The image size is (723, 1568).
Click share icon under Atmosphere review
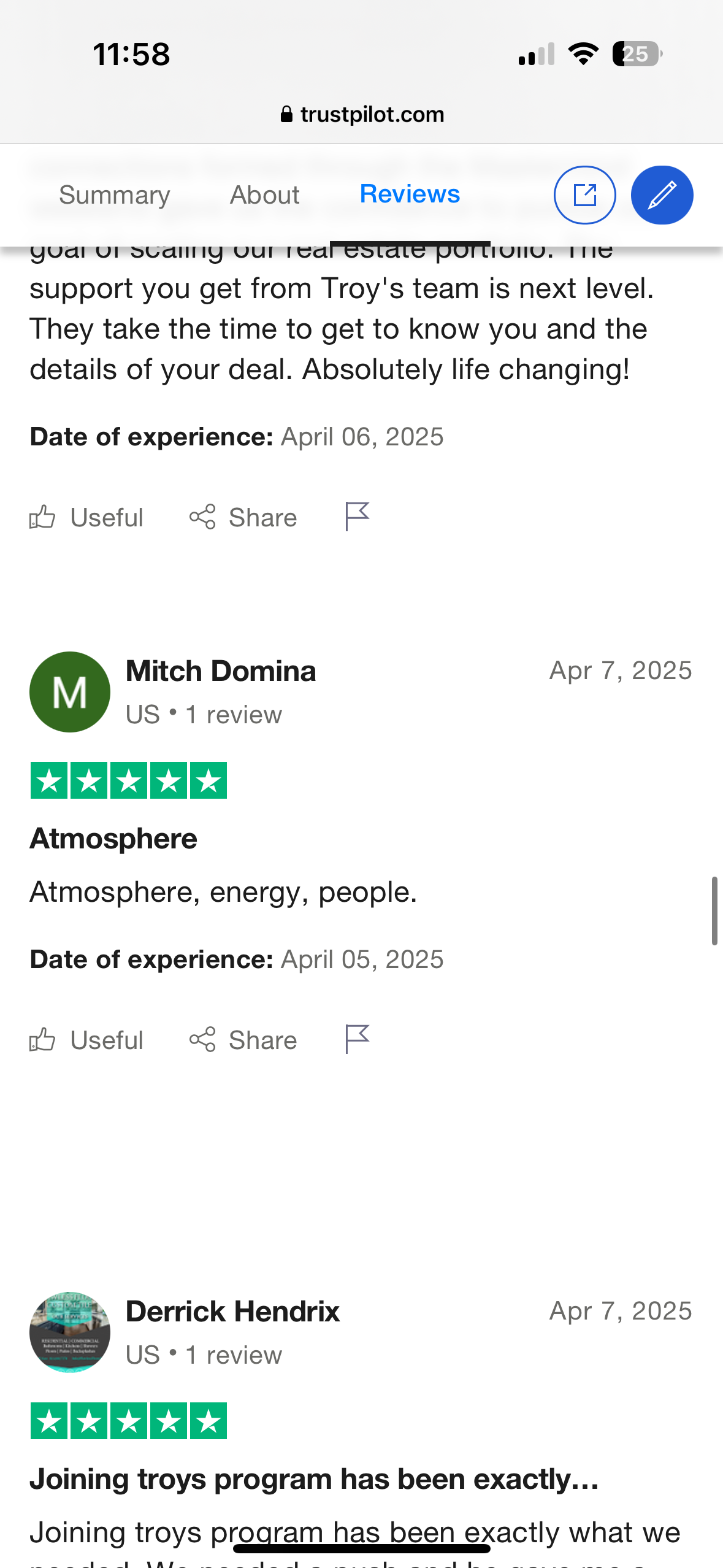point(202,1040)
